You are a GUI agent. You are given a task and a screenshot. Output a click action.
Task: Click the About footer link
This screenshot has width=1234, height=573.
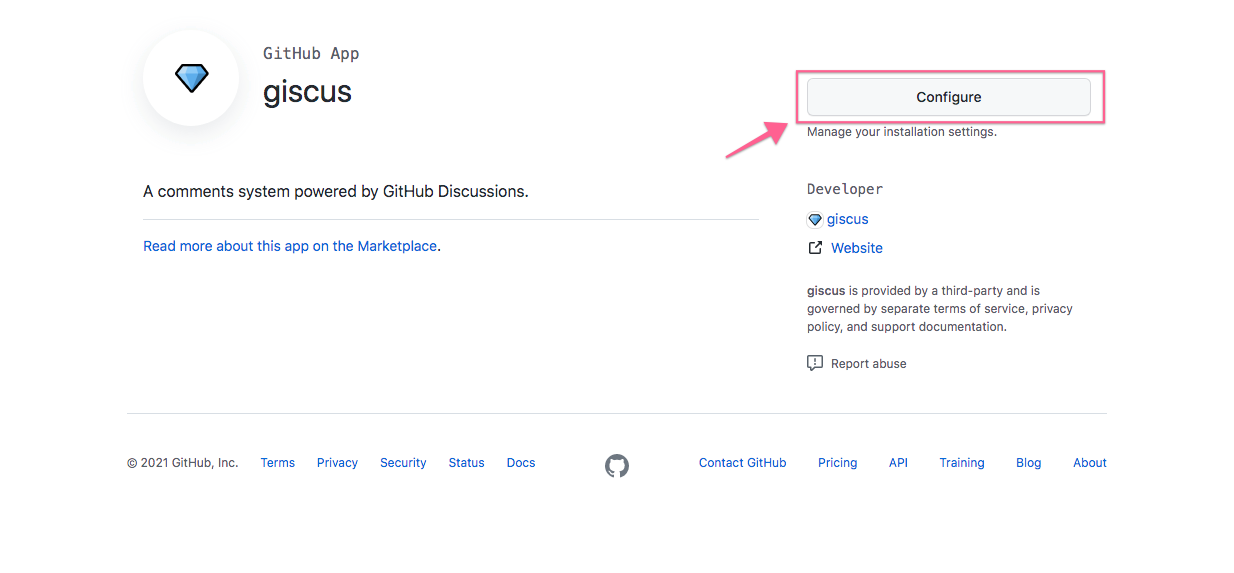coord(1090,463)
